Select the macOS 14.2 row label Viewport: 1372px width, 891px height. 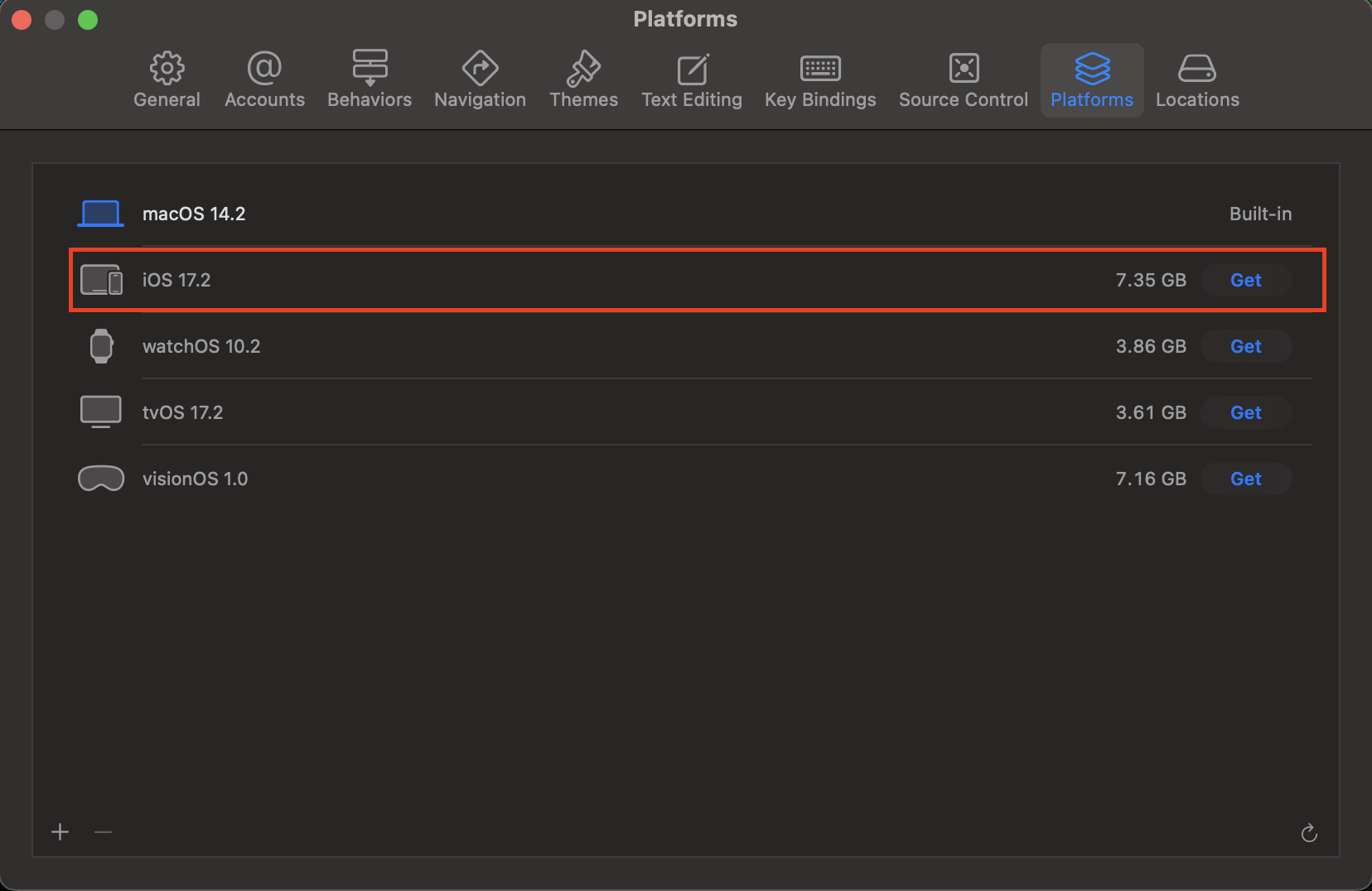194,214
